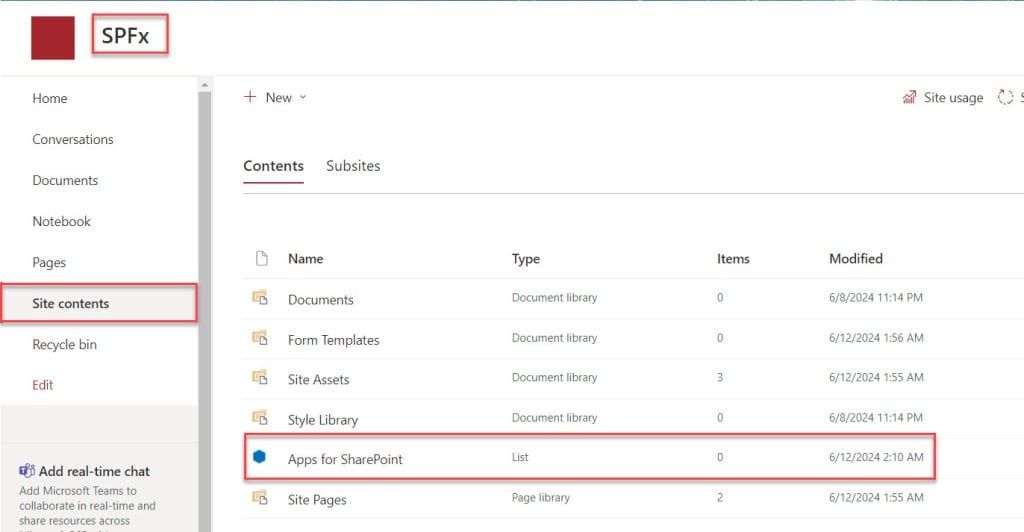Open the Documents library name link
The width and height of the screenshot is (1024, 532).
tap(321, 300)
